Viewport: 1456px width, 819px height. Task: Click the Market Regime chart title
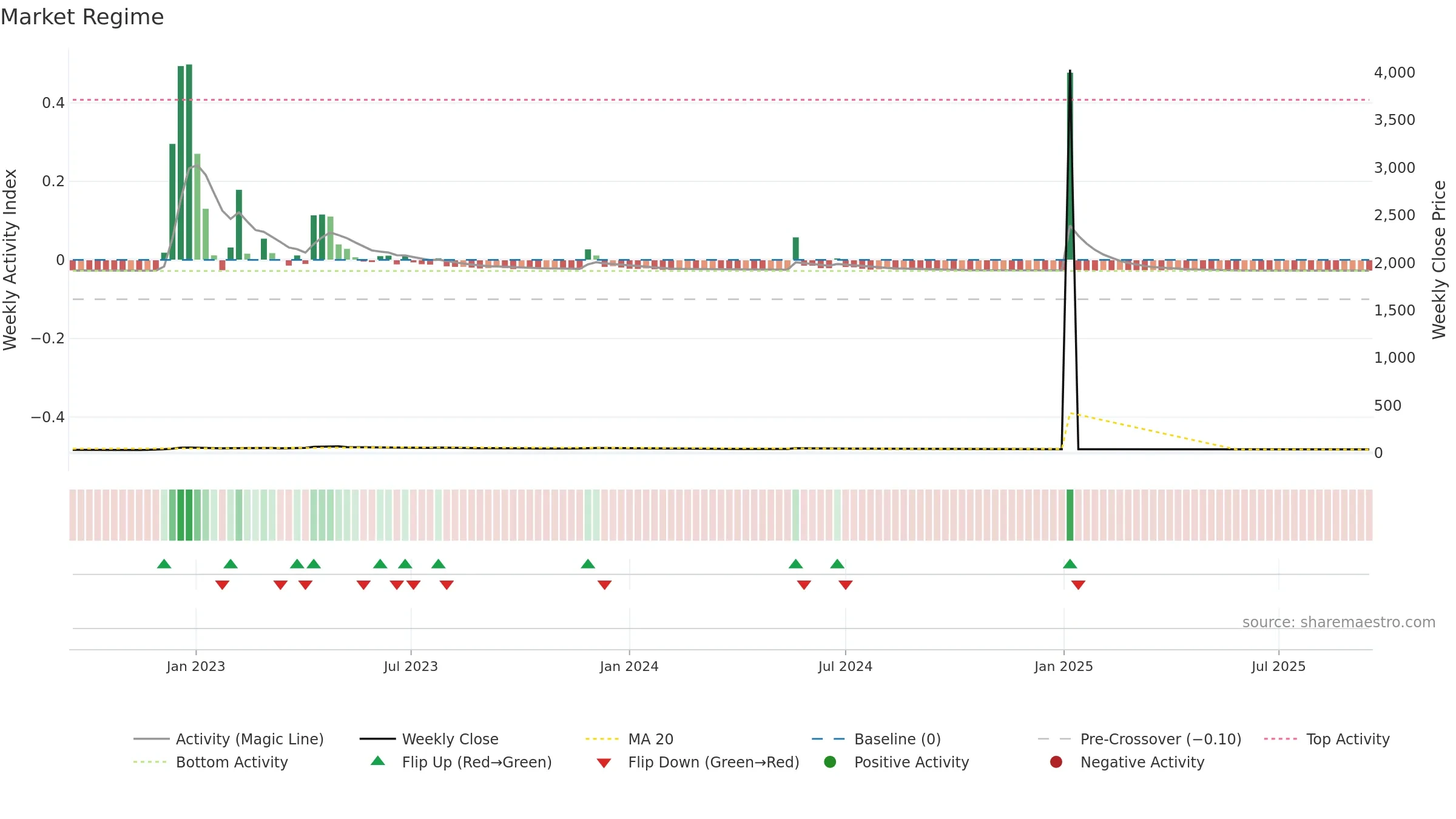point(83,17)
